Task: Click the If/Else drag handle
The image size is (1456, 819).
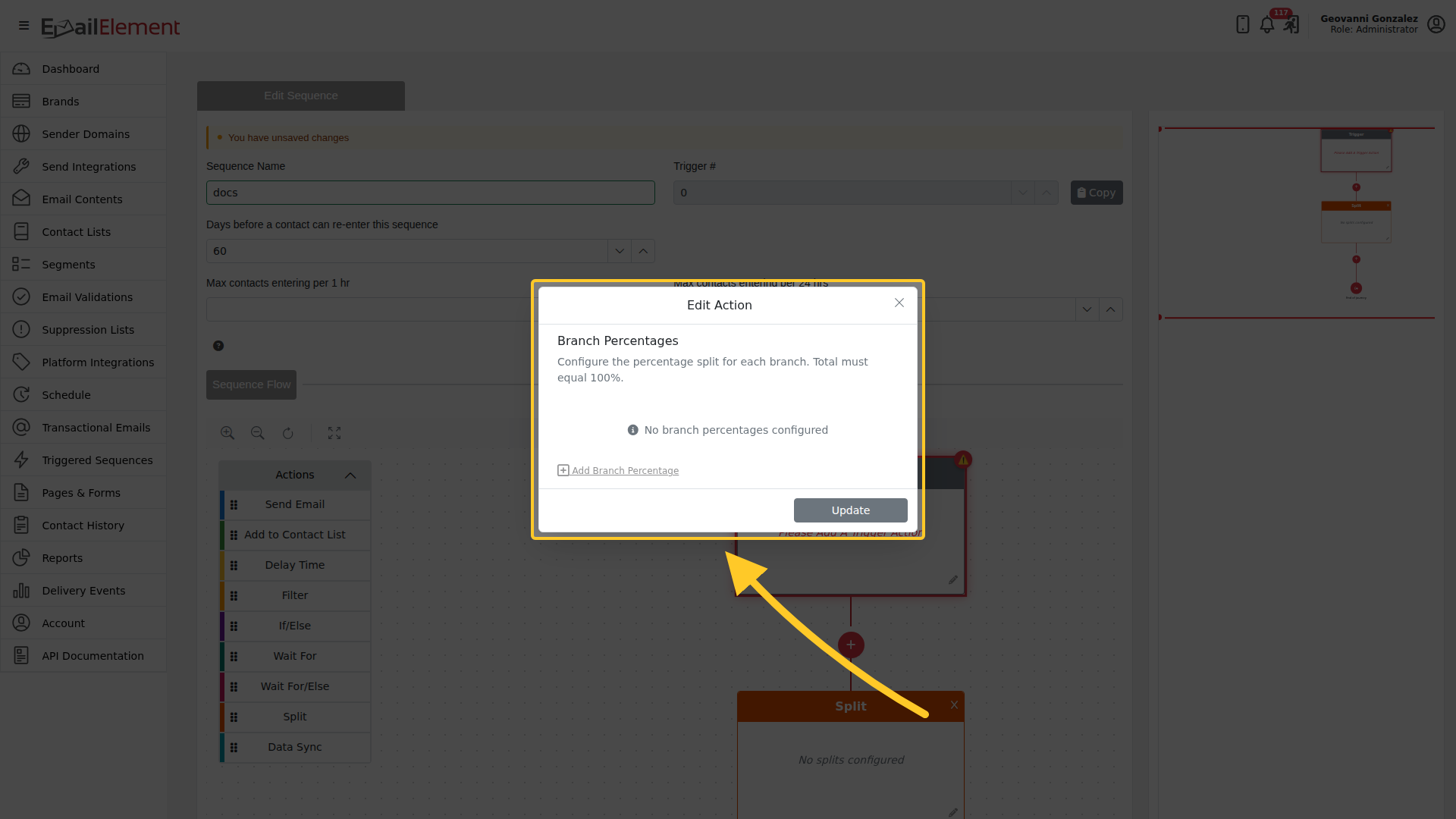Action: [x=234, y=626]
